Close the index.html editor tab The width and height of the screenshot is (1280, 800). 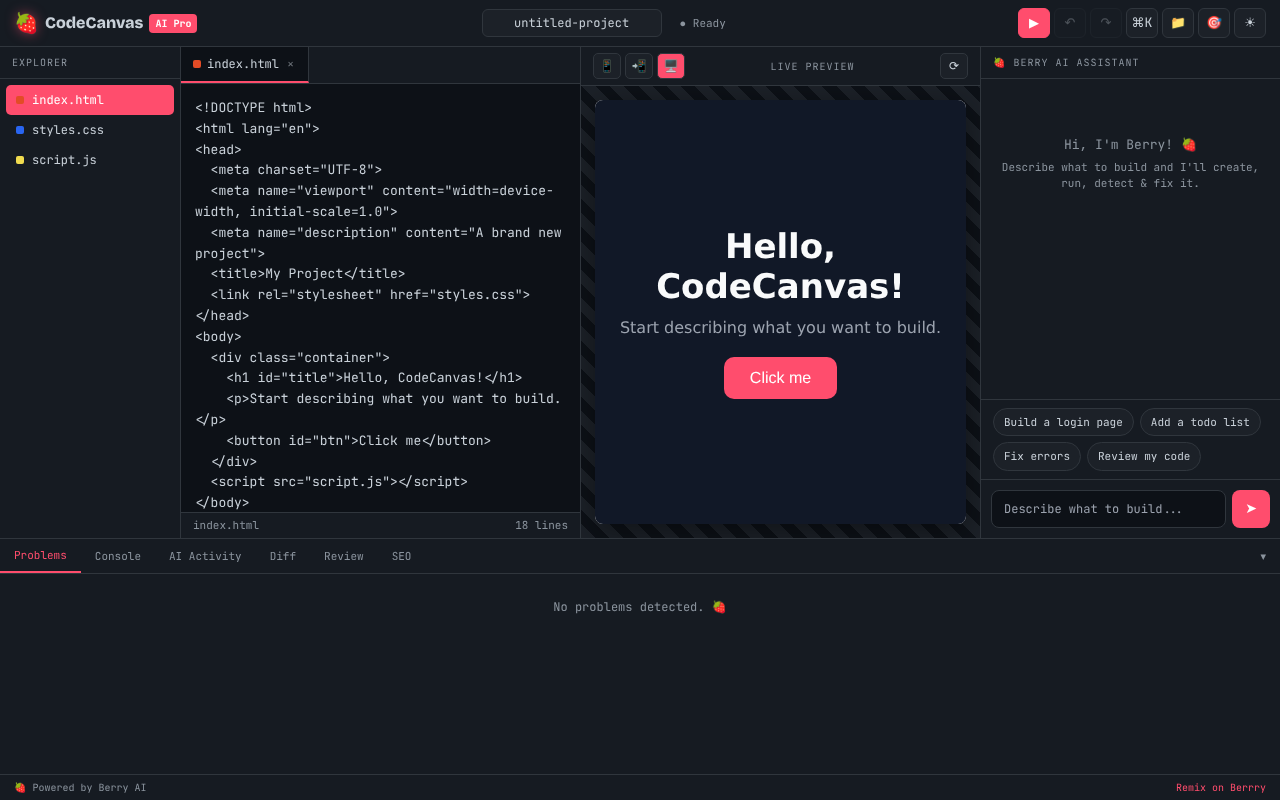[x=291, y=64]
